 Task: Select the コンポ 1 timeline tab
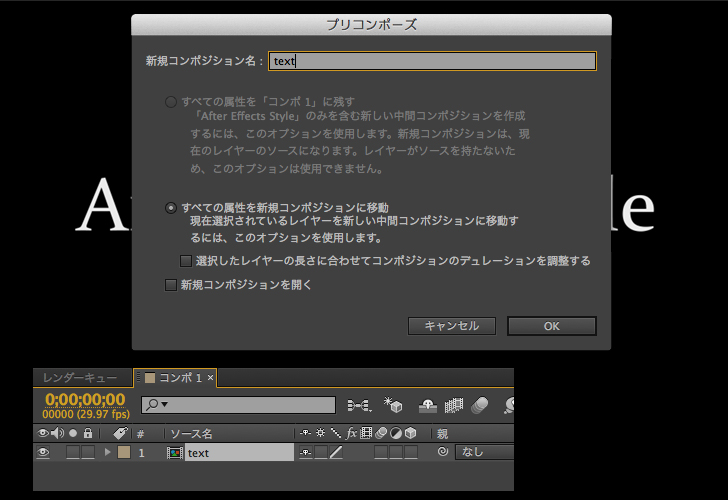pos(173,378)
